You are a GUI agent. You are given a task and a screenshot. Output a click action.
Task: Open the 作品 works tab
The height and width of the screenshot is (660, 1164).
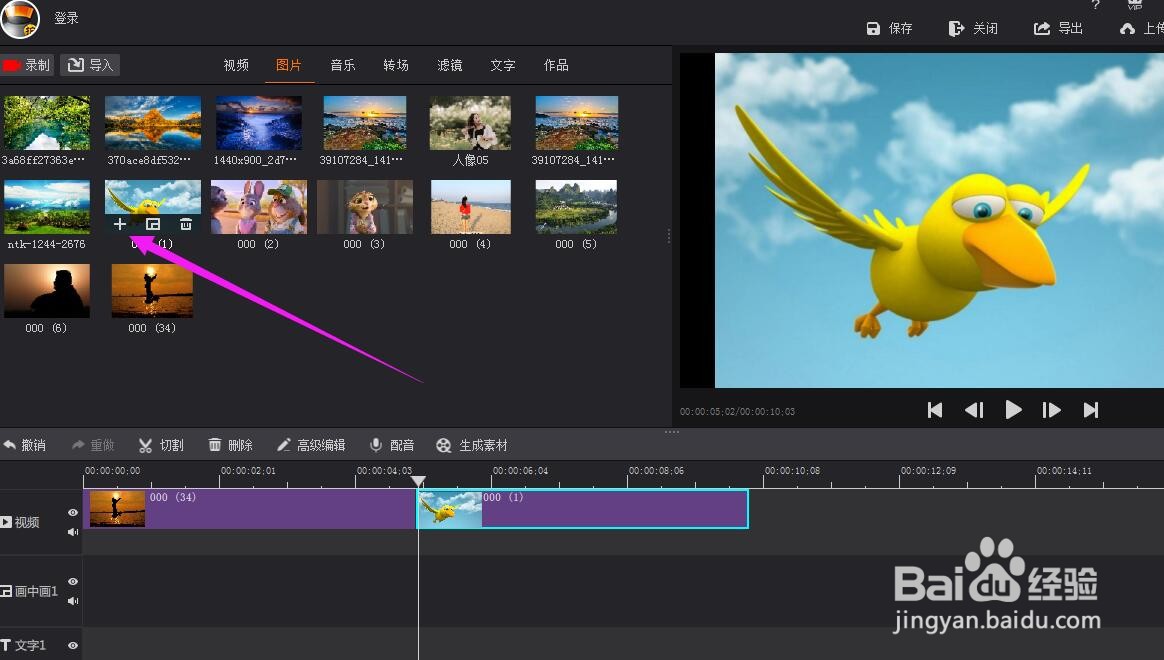[556, 65]
